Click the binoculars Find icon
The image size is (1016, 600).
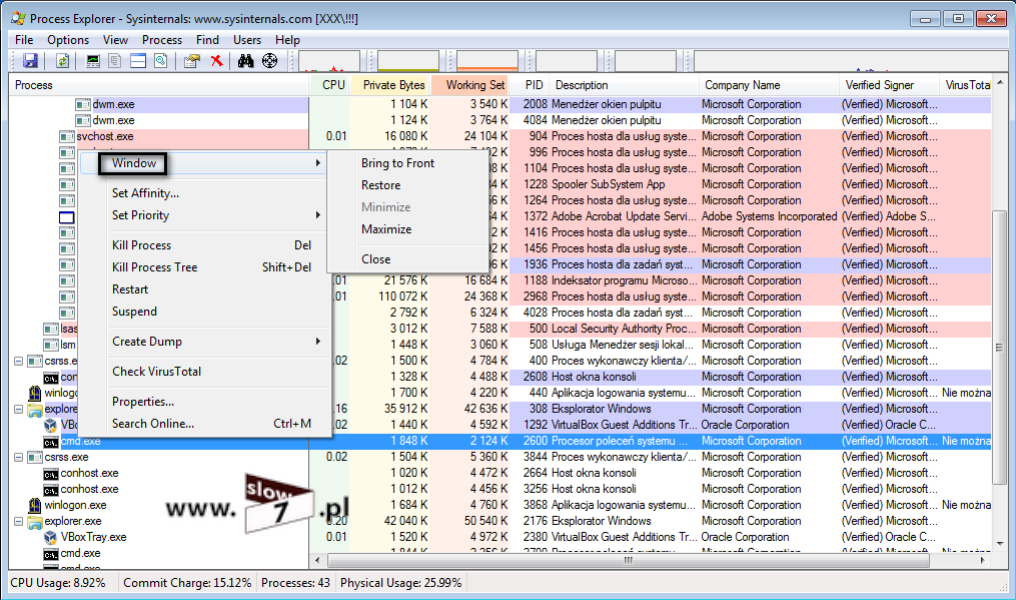[x=246, y=61]
